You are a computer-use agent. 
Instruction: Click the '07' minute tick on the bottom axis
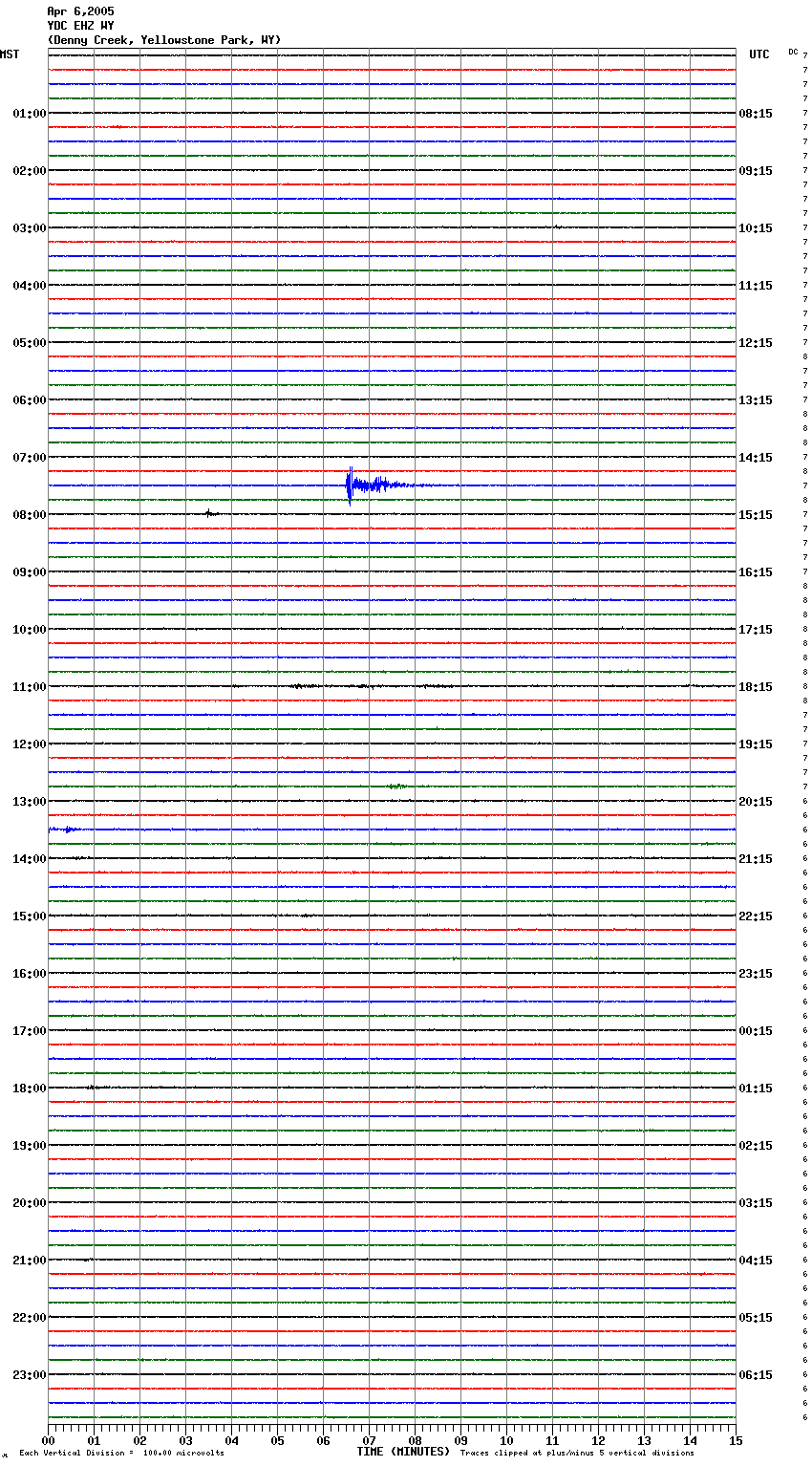click(369, 1440)
